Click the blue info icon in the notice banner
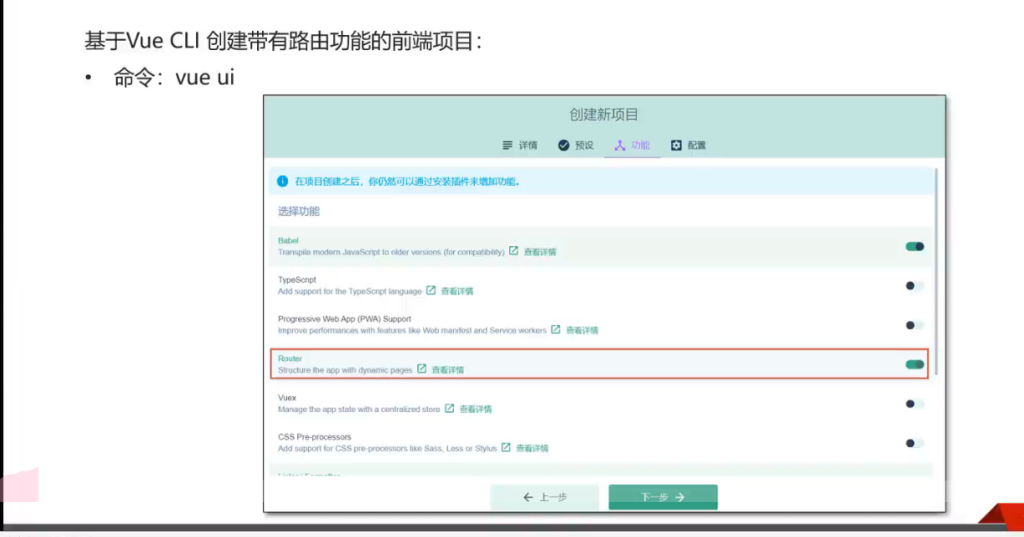The width and height of the screenshot is (1024, 537). [x=283, y=181]
